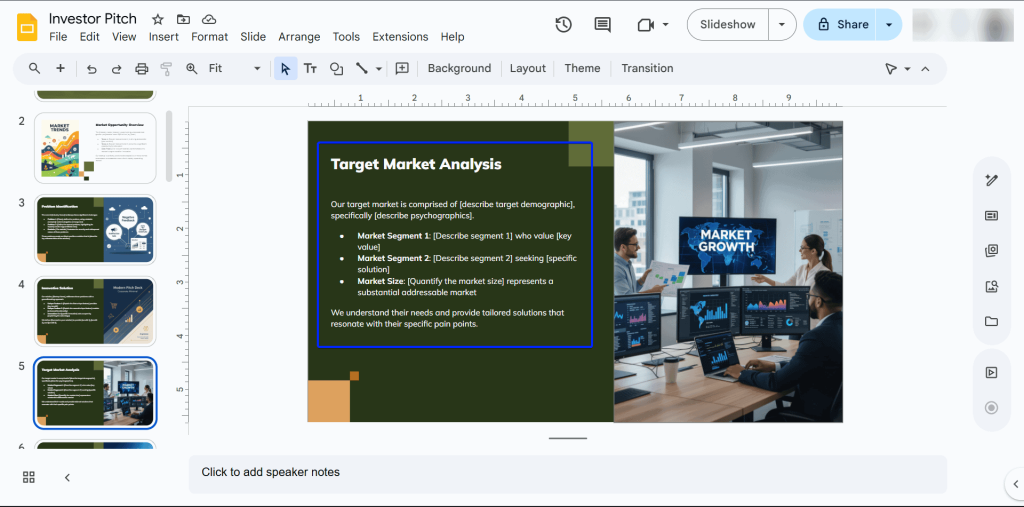Click the Paint format roller icon
This screenshot has height=507, width=1024.
point(166,69)
